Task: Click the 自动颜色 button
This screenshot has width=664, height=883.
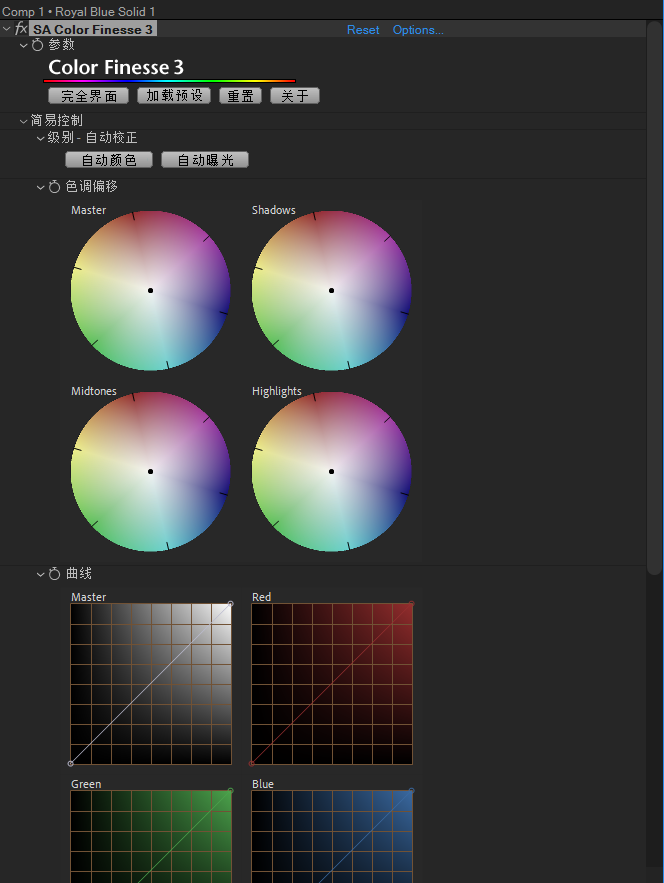Action: pyautogui.click(x=109, y=160)
